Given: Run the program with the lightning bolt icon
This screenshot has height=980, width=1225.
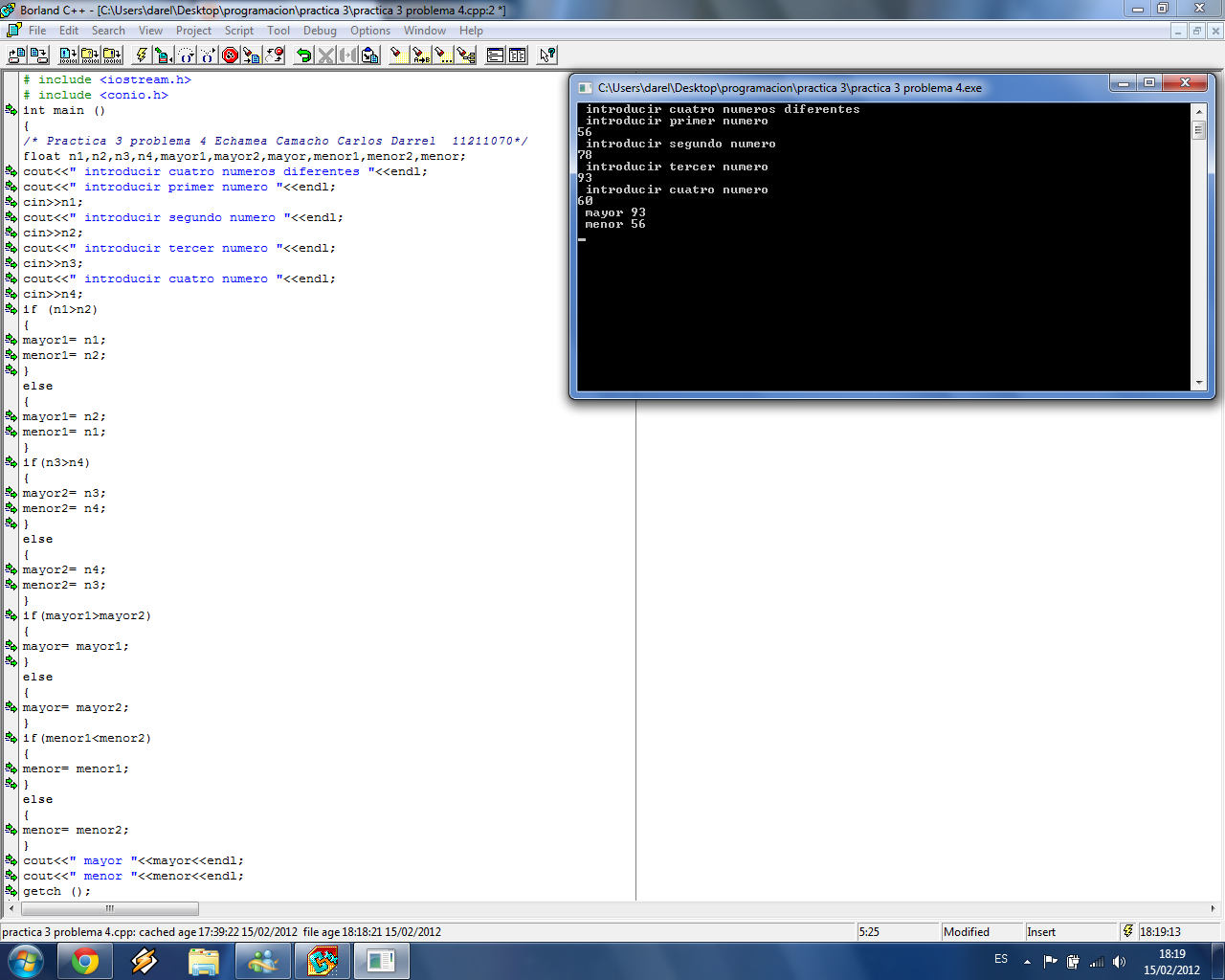Looking at the screenshot, I should (x=142, y=55).
